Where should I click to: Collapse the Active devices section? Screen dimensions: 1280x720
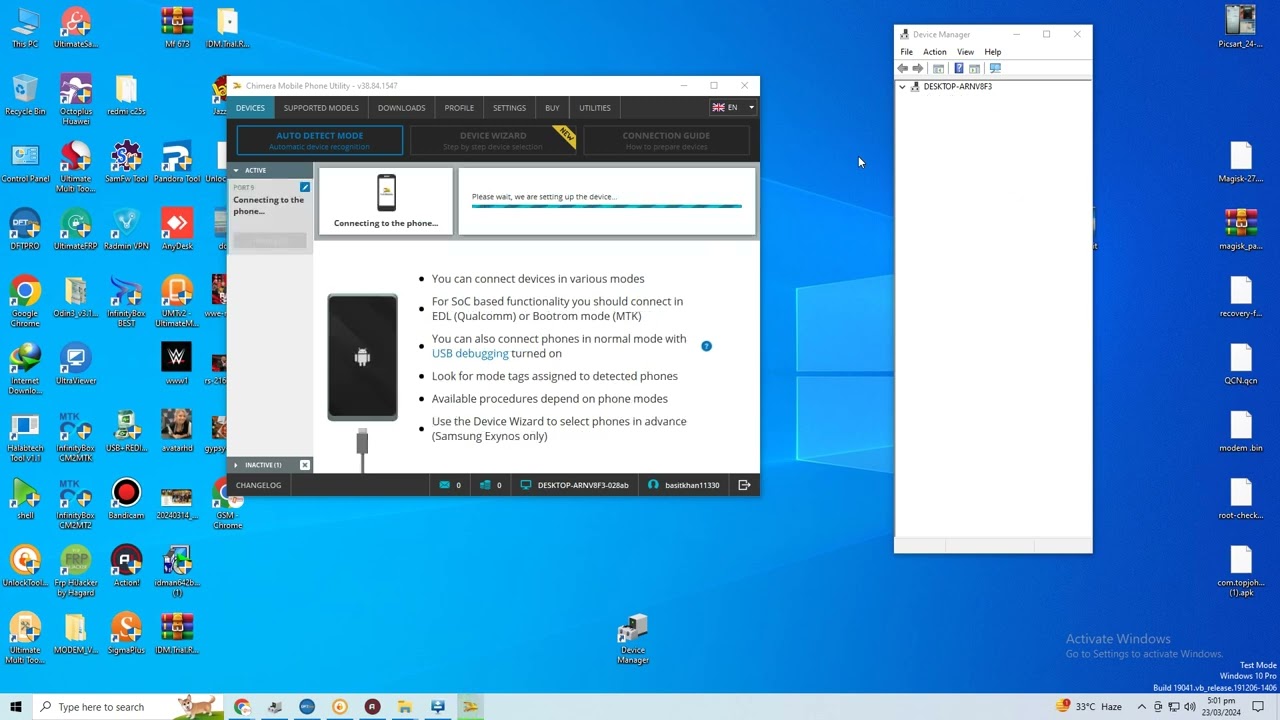pyautogui.click(x=236, y=170)
